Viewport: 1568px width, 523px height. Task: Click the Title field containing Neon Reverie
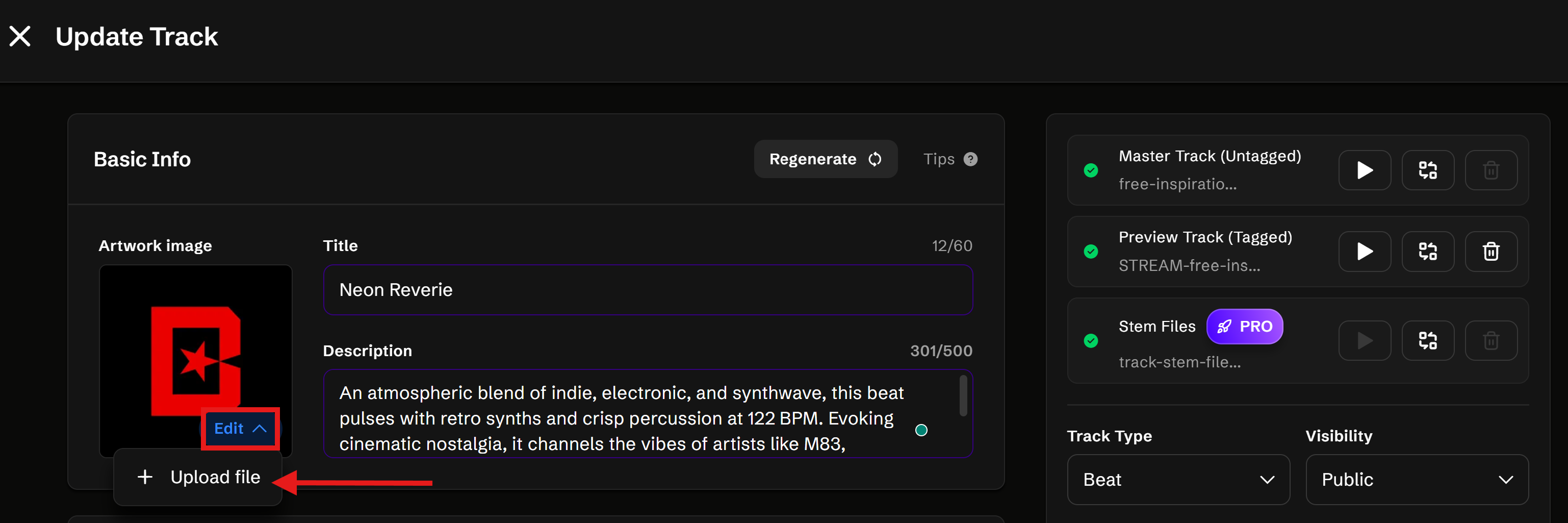click(x=647, y=290)
